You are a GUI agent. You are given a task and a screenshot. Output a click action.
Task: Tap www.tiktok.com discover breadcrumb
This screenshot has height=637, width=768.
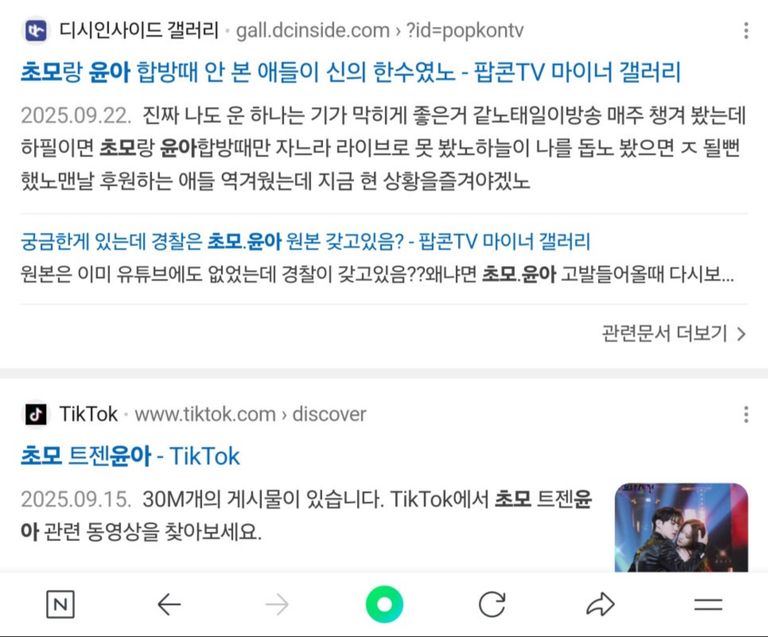click(x=250, y=415)
